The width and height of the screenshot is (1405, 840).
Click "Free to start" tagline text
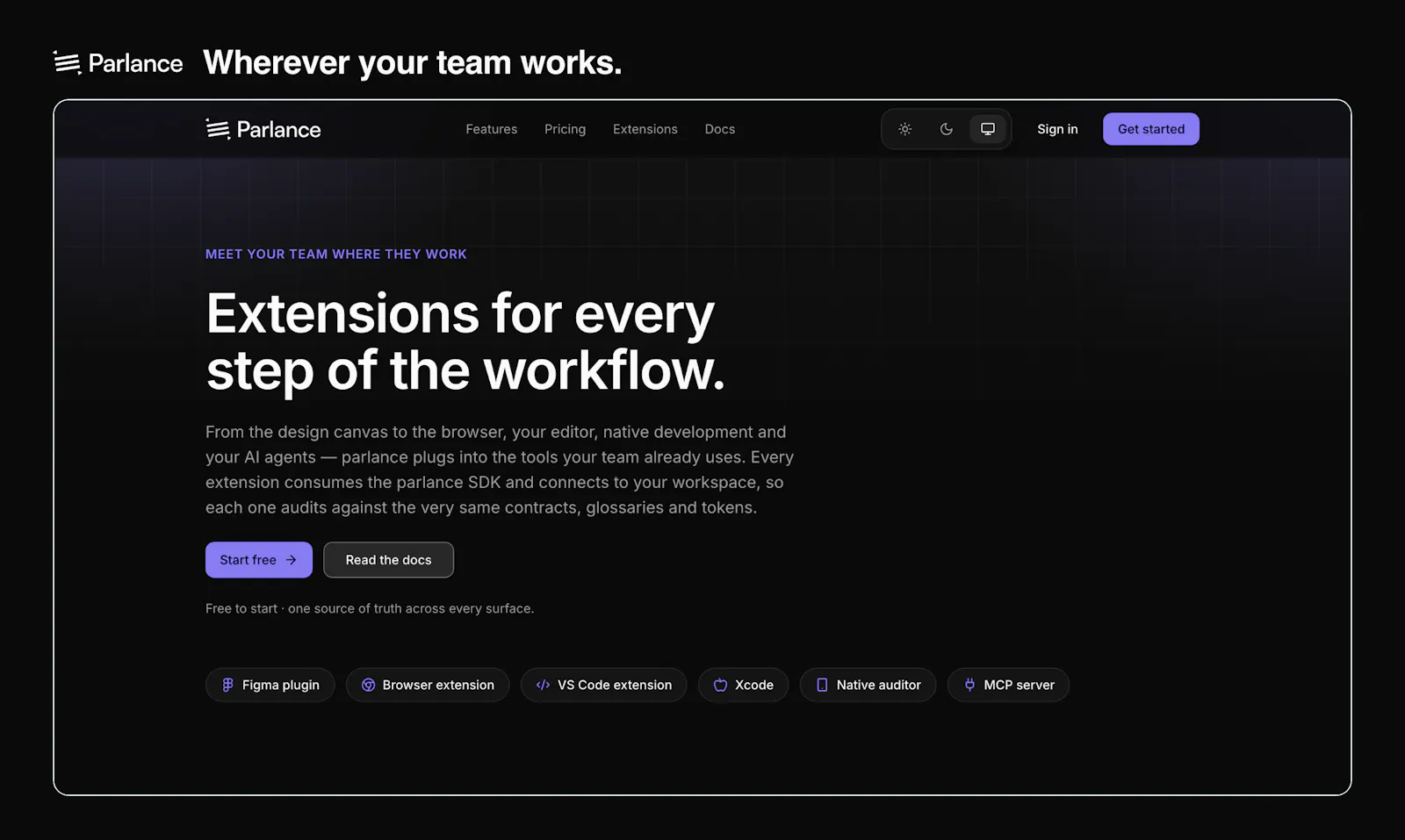(370, 608)
